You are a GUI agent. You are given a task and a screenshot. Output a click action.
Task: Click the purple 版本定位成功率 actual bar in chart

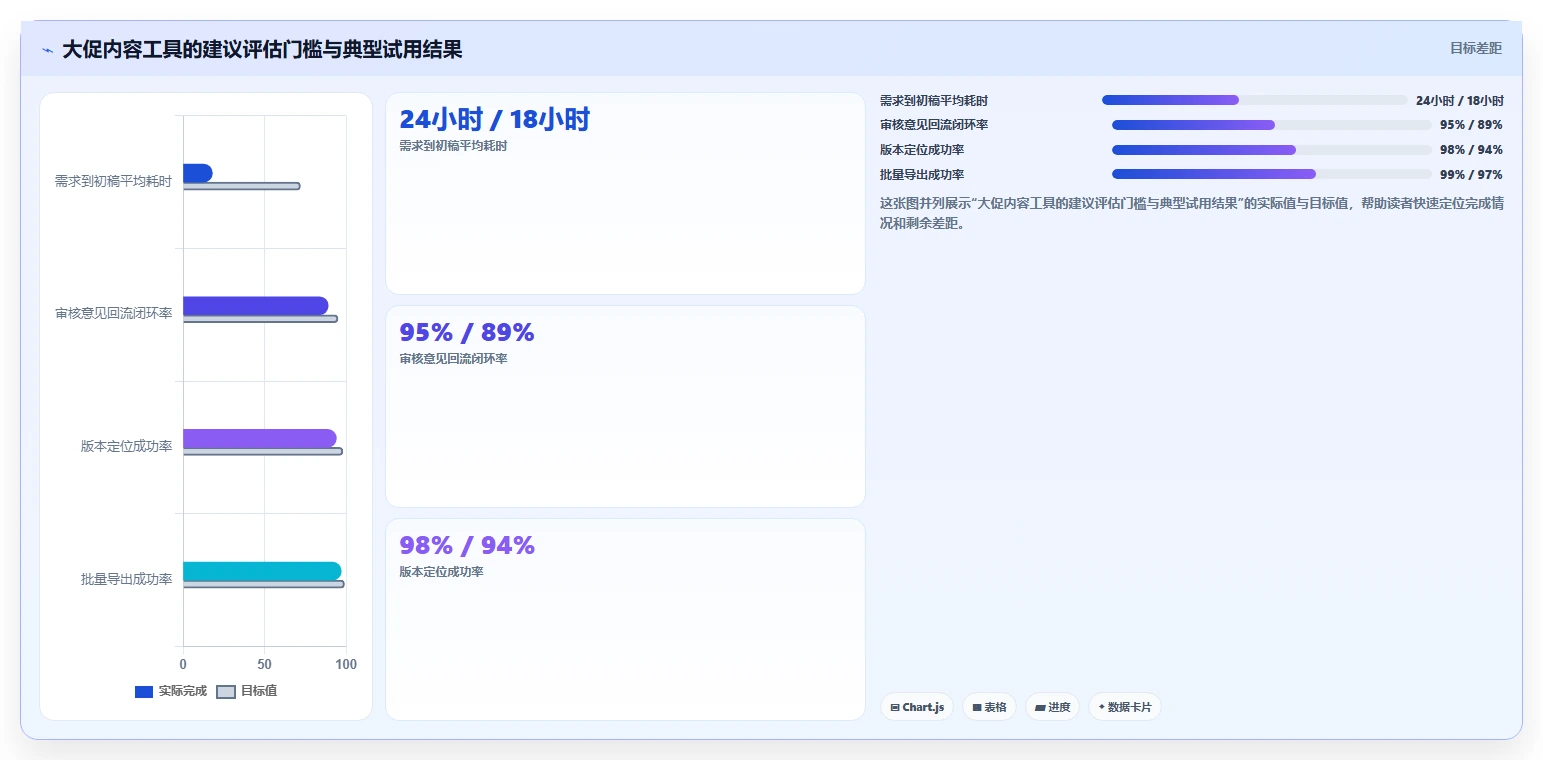[259, 438]
